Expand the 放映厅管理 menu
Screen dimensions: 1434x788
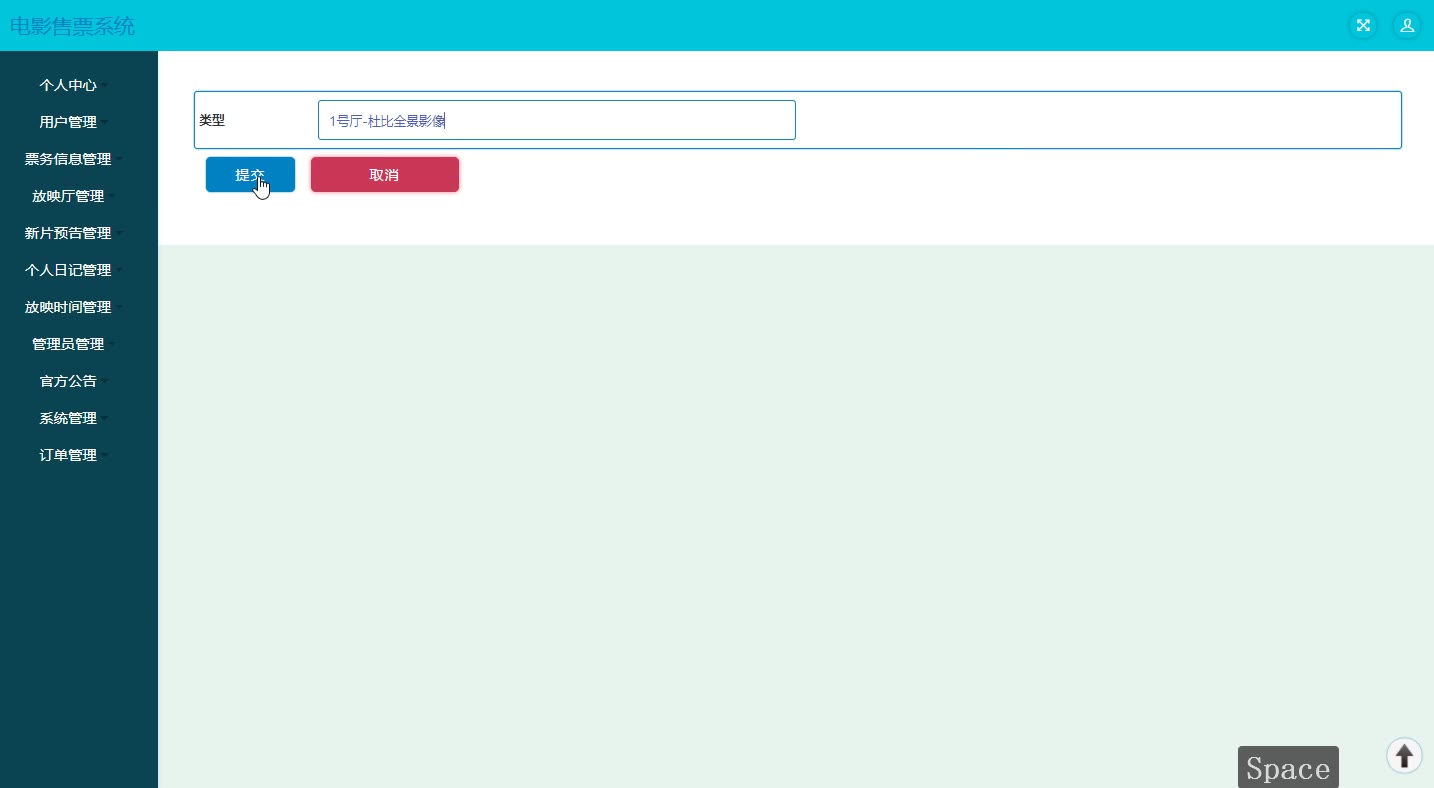74,196
